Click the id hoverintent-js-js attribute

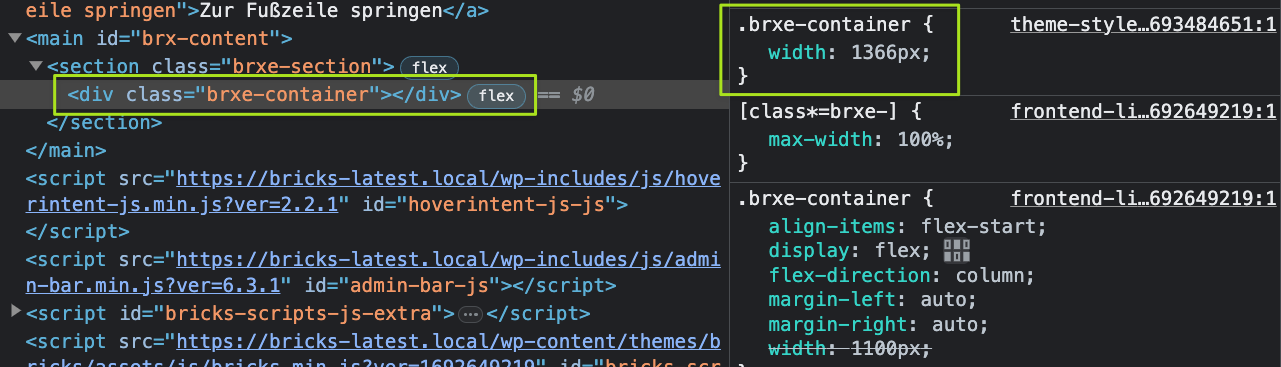[489, 206]
